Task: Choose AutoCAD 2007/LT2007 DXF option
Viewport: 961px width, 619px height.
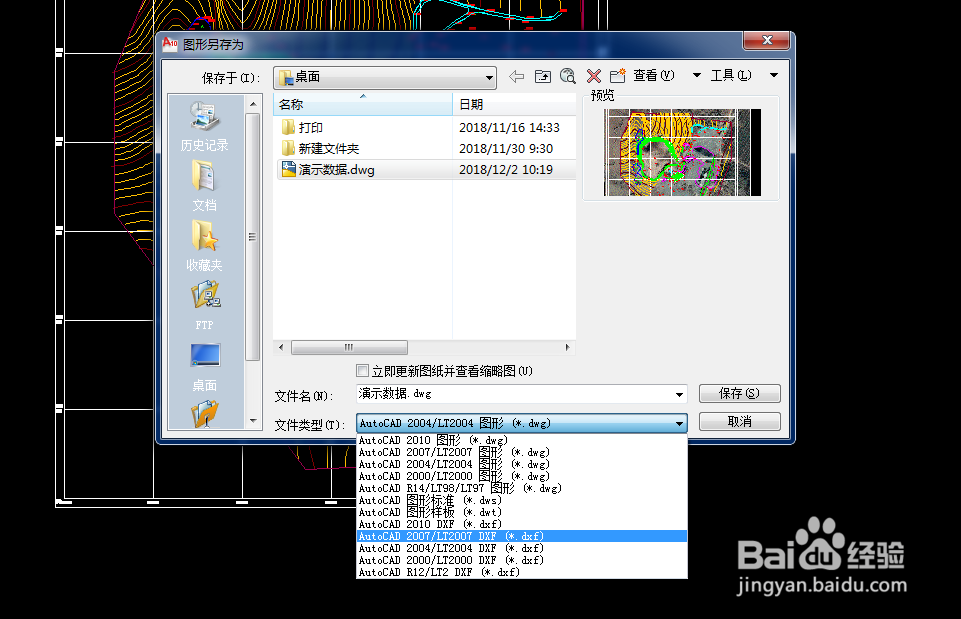Action: [522, 536]
